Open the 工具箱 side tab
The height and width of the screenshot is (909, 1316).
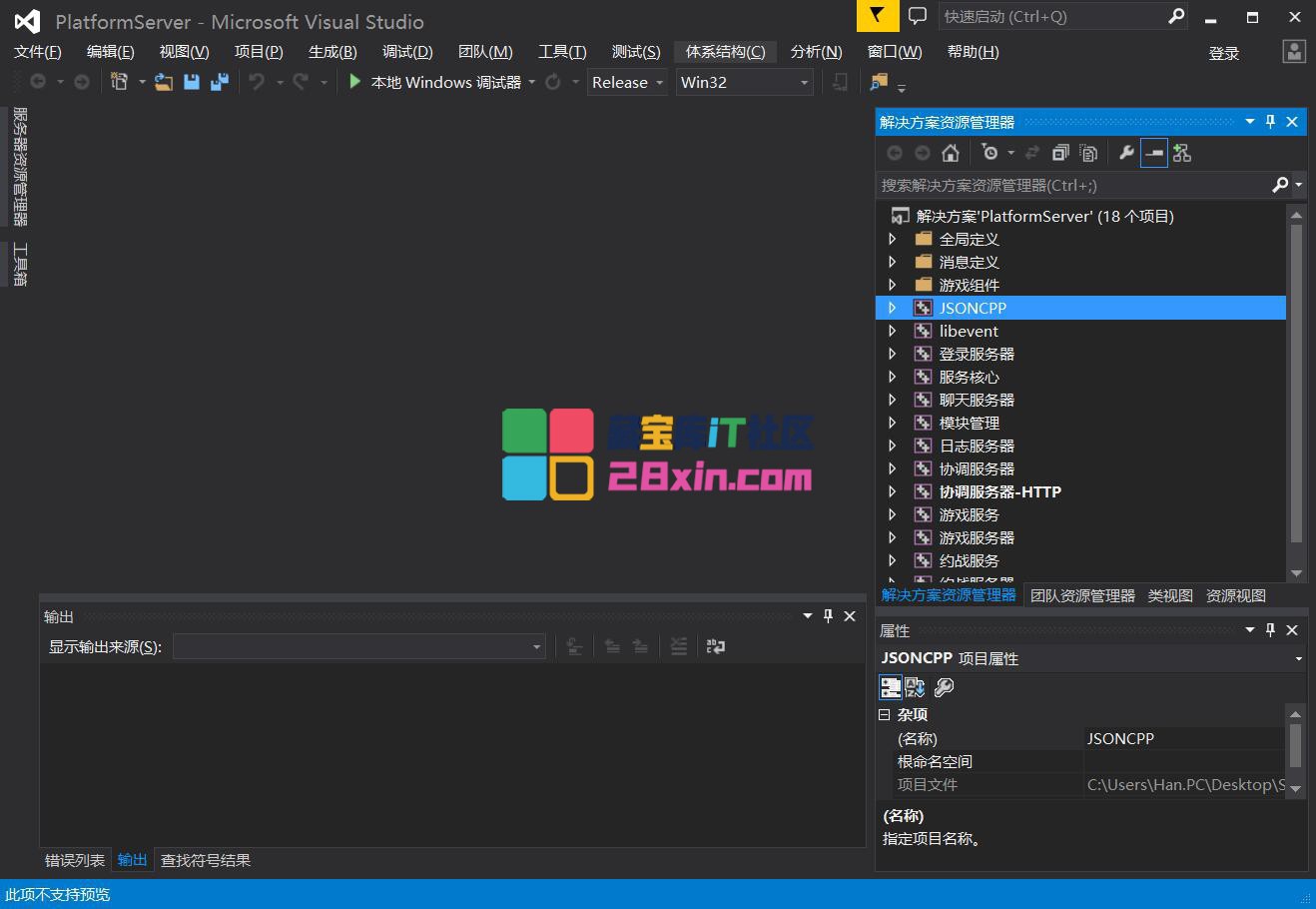(20, 264)
